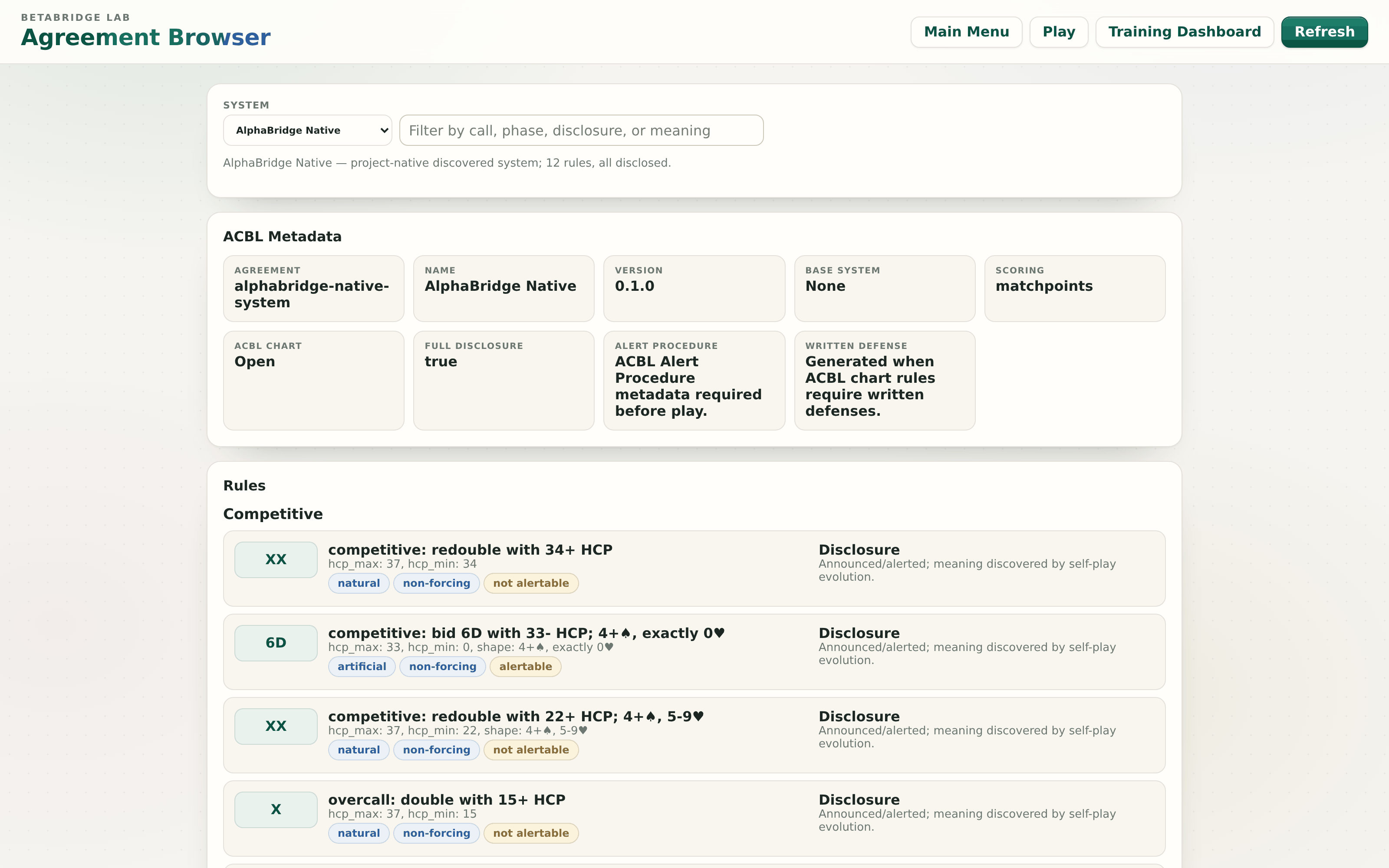Screen dimensions: 1389x868
Task: Click hcp_max: 37, hcp_min: 15 detail text
Action: click(x=402, y=813)
